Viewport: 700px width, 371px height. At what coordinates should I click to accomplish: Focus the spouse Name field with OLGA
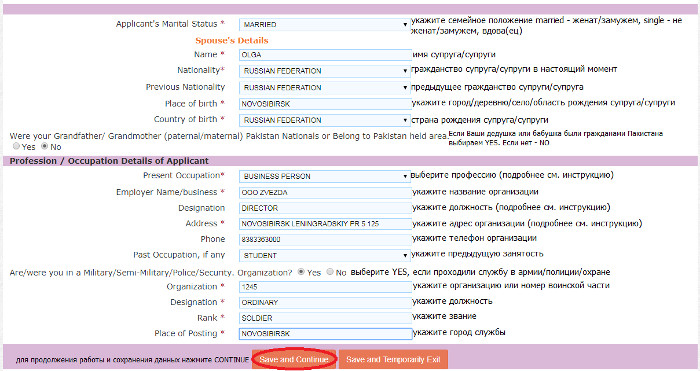coord(325,55)
